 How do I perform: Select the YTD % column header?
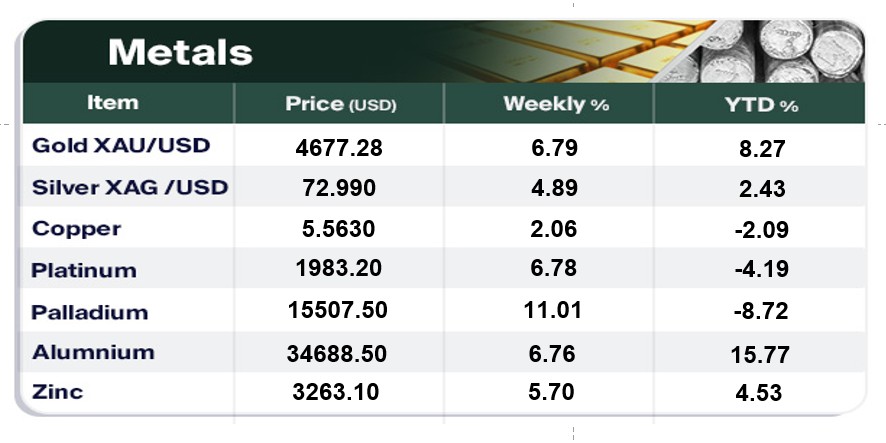762,104
